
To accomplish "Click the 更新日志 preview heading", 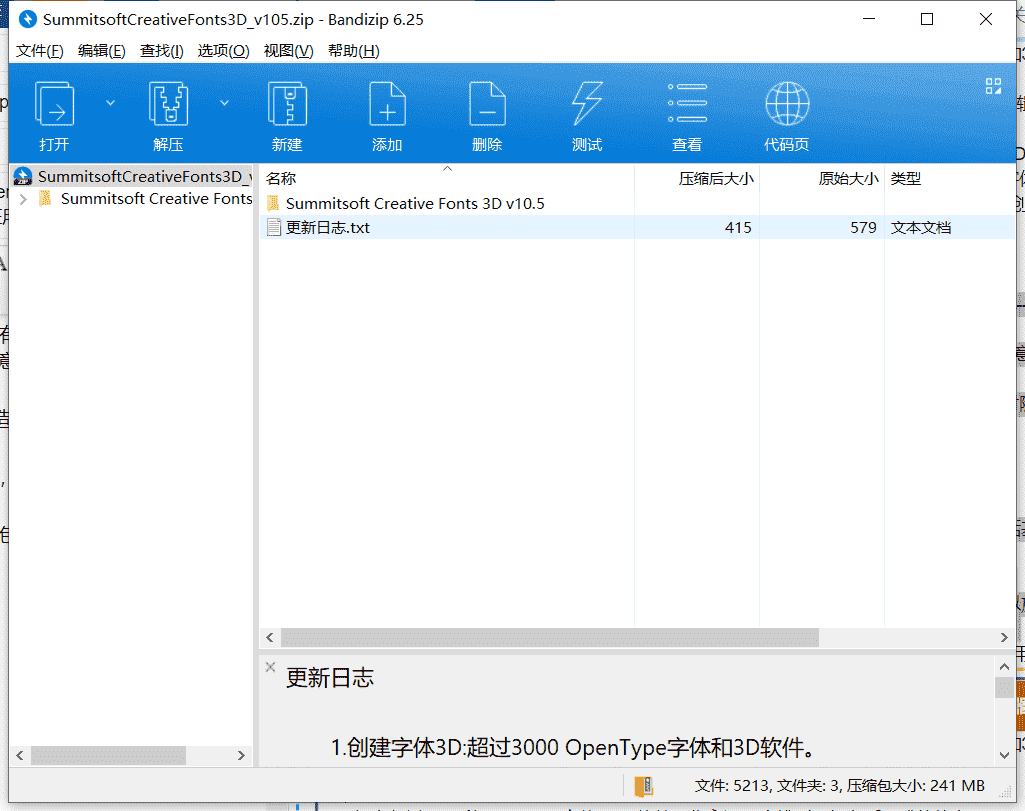I will (x=330, y=678).
